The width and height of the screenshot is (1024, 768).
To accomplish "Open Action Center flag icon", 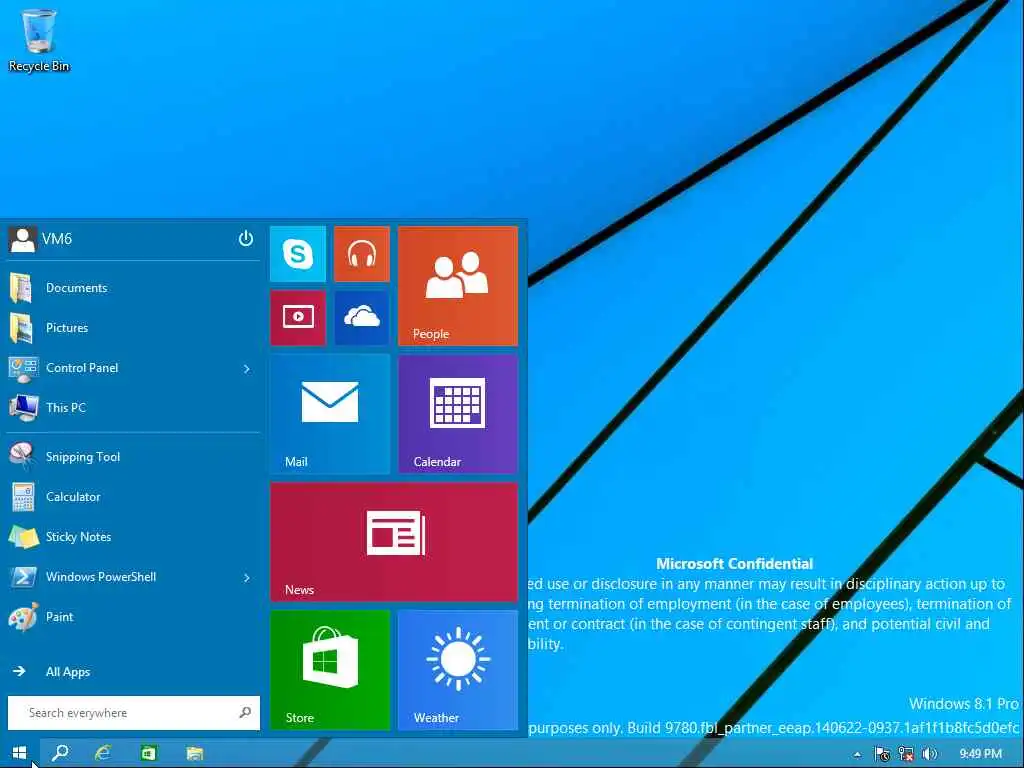I will pyautogui.click(x=882, y=754).
